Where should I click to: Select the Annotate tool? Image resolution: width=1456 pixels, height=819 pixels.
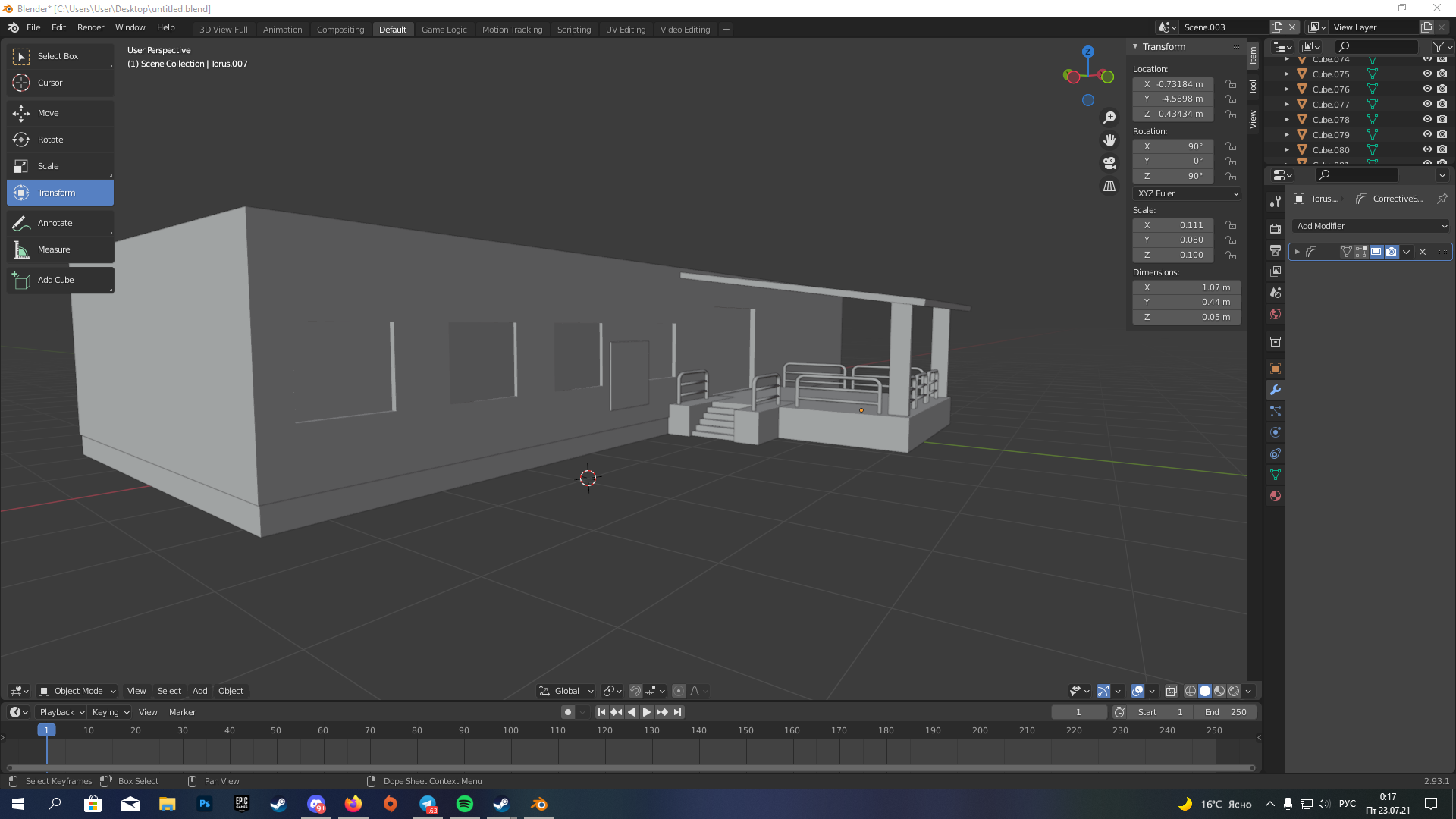click(55, 223)
